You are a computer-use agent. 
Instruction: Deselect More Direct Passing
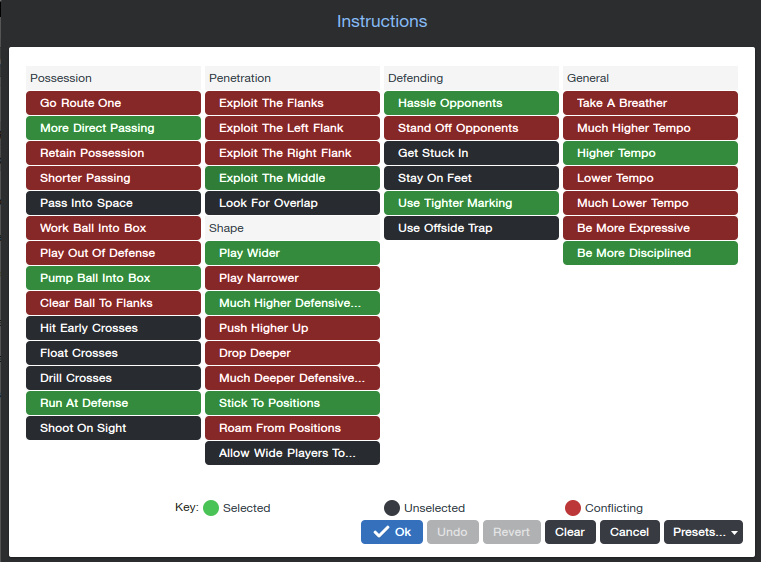click(x=113, y=128)
